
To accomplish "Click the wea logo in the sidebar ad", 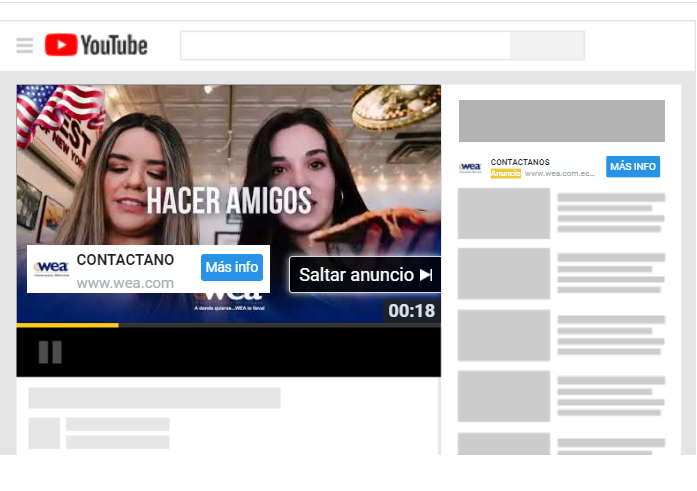I will [470, 168].
